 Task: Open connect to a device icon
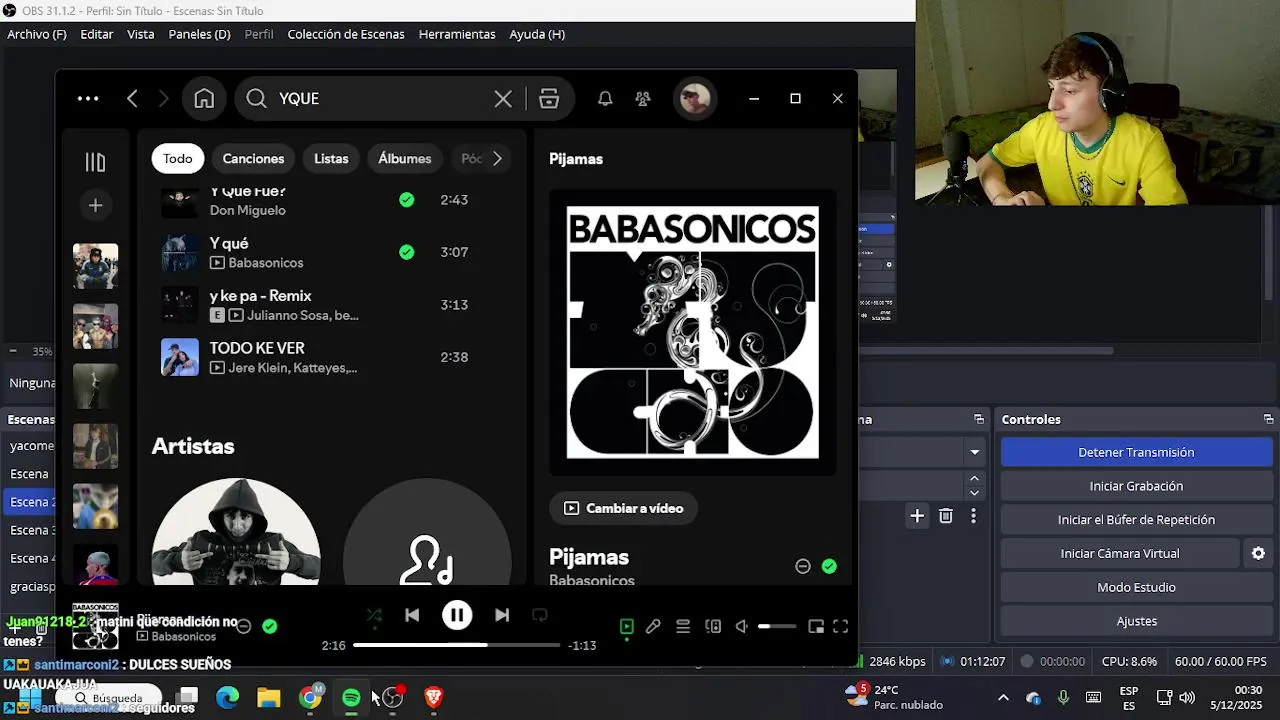pos(713,627)
